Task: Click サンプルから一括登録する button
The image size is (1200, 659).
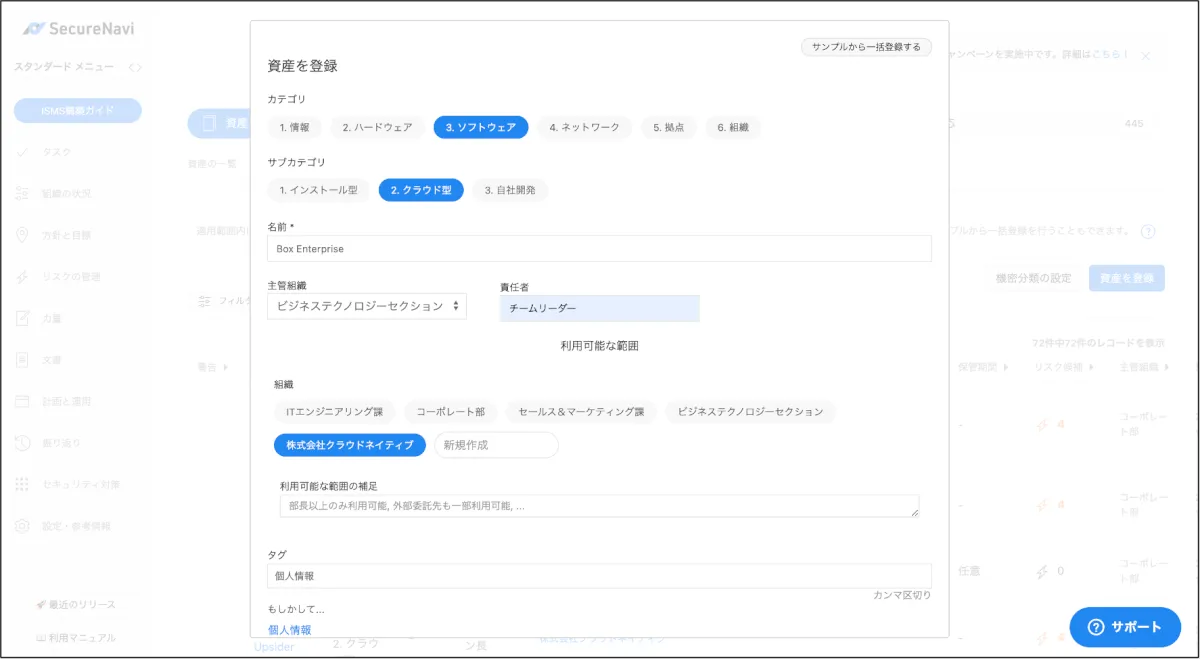Action: 866,47
